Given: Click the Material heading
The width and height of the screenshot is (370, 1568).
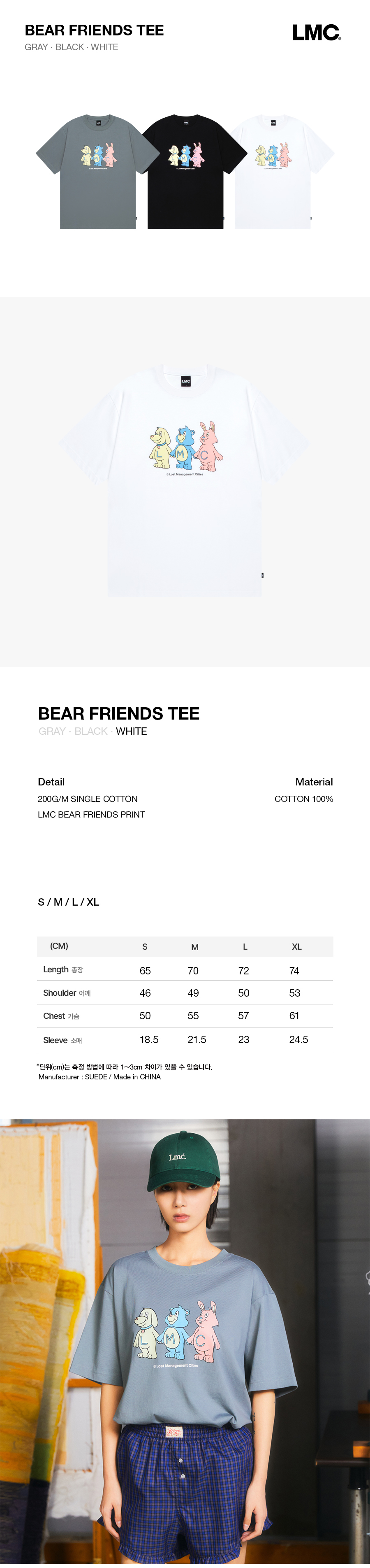Looking at the screenshot, I should click(x=314, y=782).
